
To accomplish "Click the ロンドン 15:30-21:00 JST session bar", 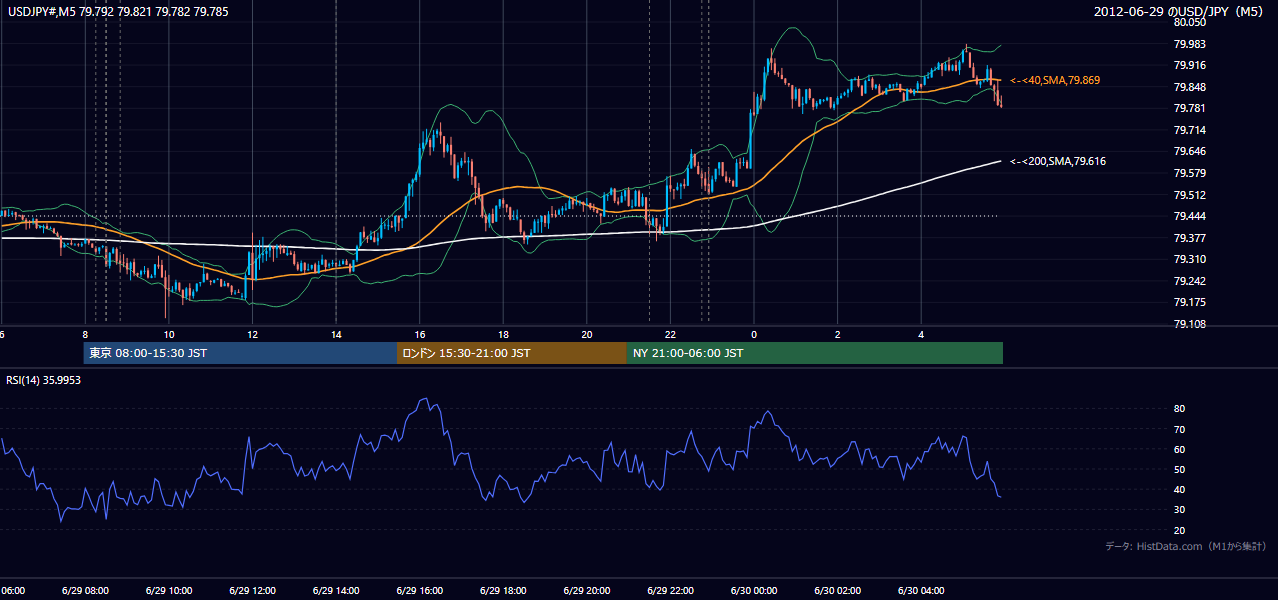I will pos(512,353).
